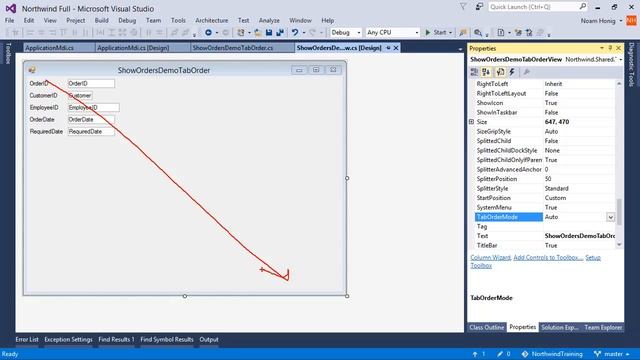Expand the Size property node
The width and height of the screenshot is (640, 360).
(x=471, y=122)
